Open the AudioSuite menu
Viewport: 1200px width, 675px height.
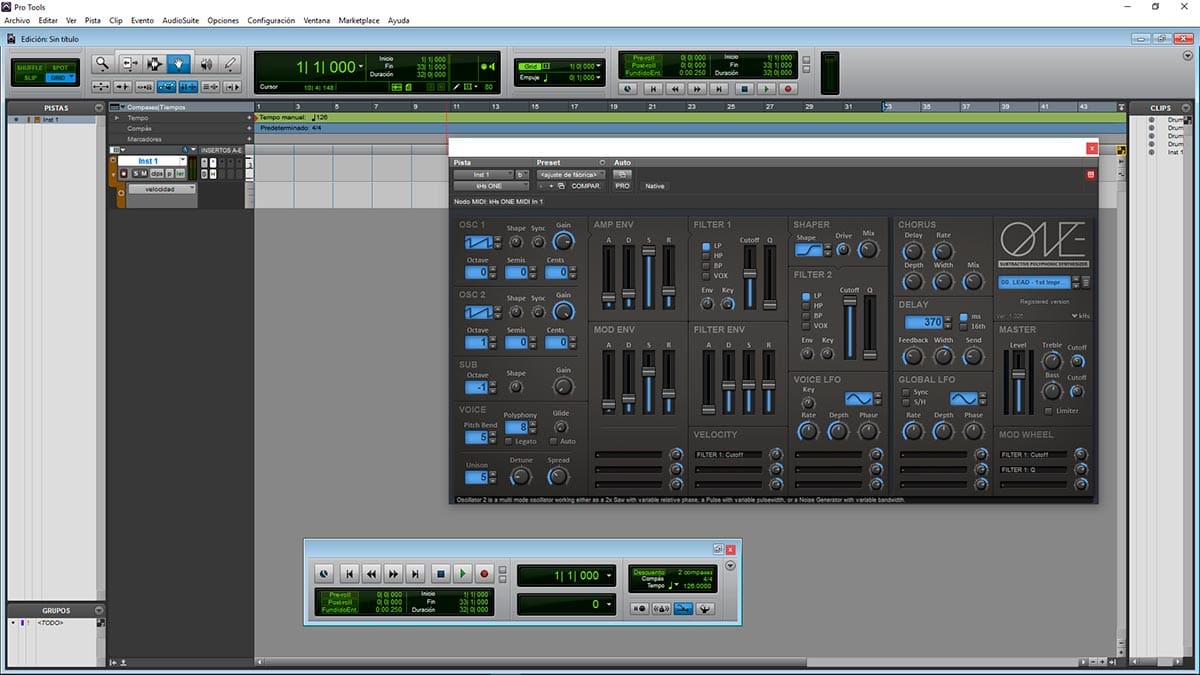(180, 20)
